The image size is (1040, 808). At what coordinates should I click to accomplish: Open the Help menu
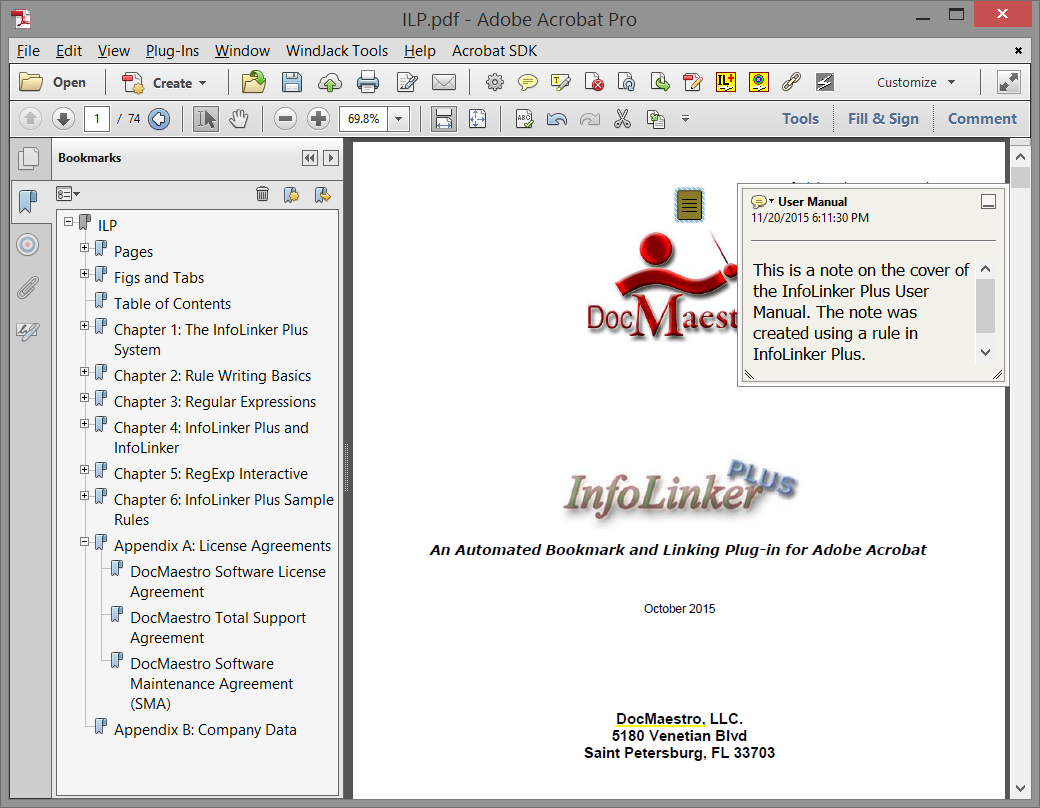point(419,51)
